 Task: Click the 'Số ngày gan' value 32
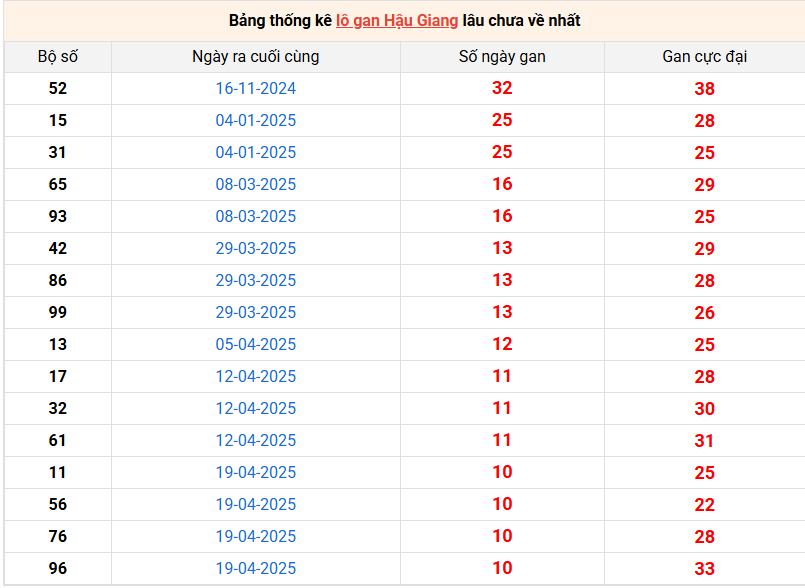pos(502,88)
